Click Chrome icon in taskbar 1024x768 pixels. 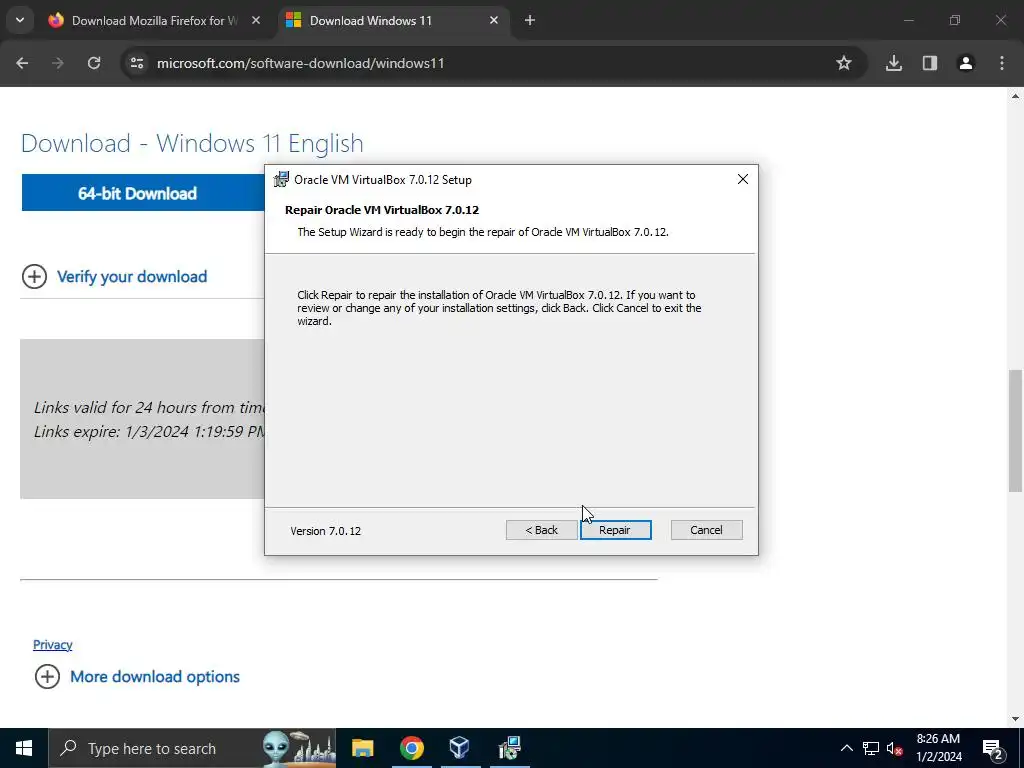point(411,748)
